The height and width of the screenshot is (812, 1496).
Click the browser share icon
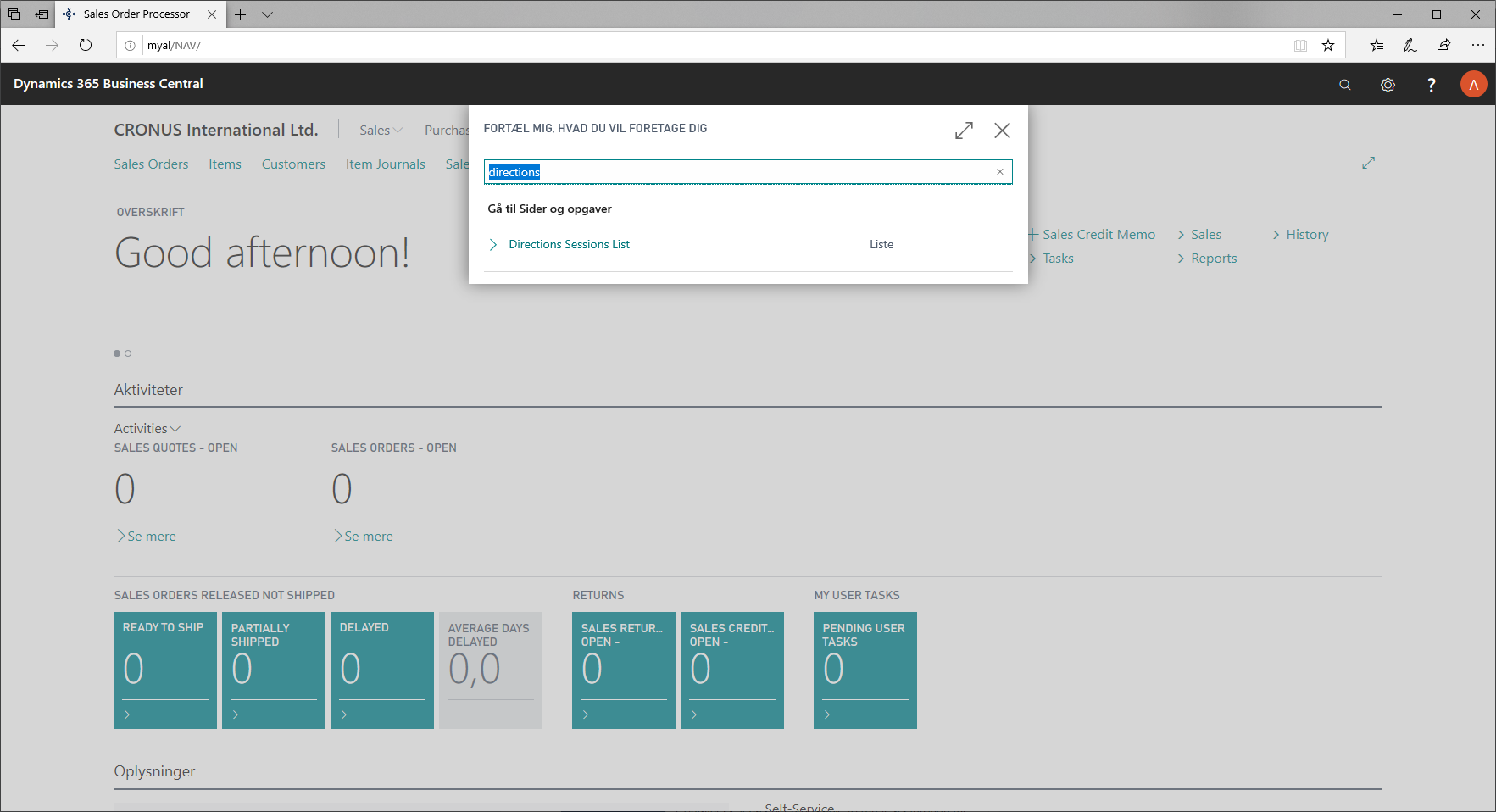1443,45
